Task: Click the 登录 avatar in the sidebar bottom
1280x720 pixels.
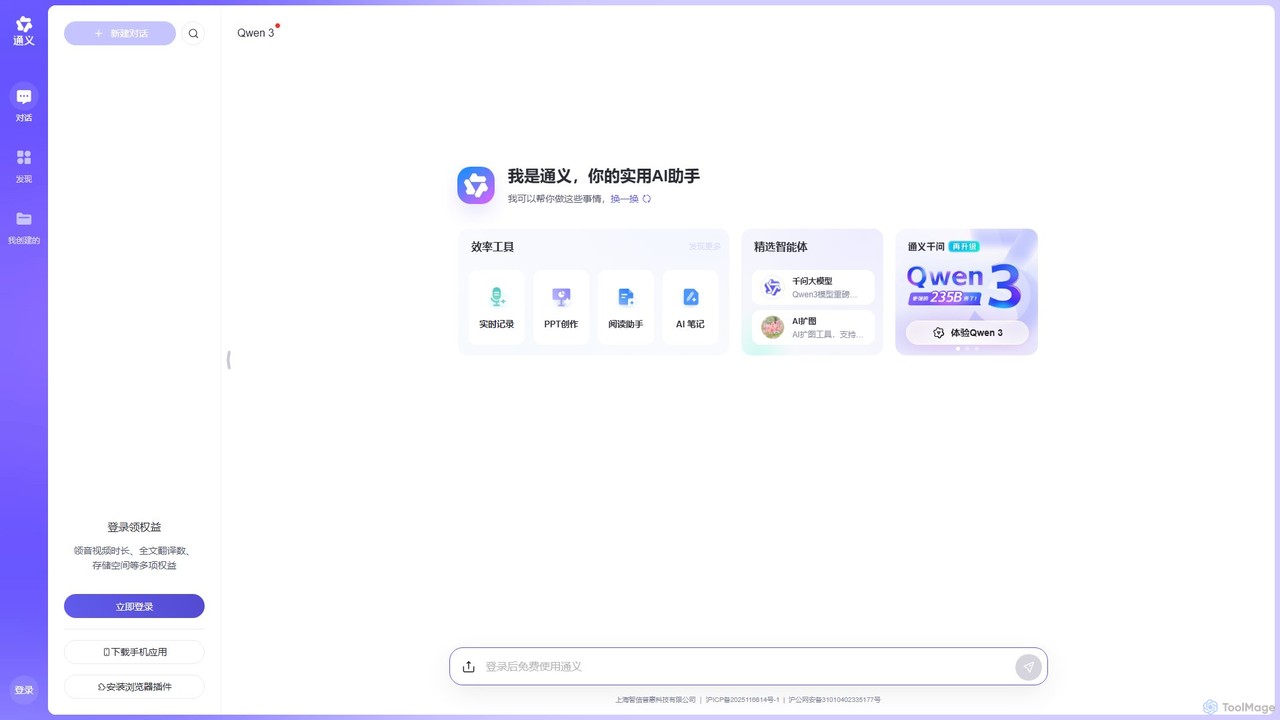Action: coord(24,690)
